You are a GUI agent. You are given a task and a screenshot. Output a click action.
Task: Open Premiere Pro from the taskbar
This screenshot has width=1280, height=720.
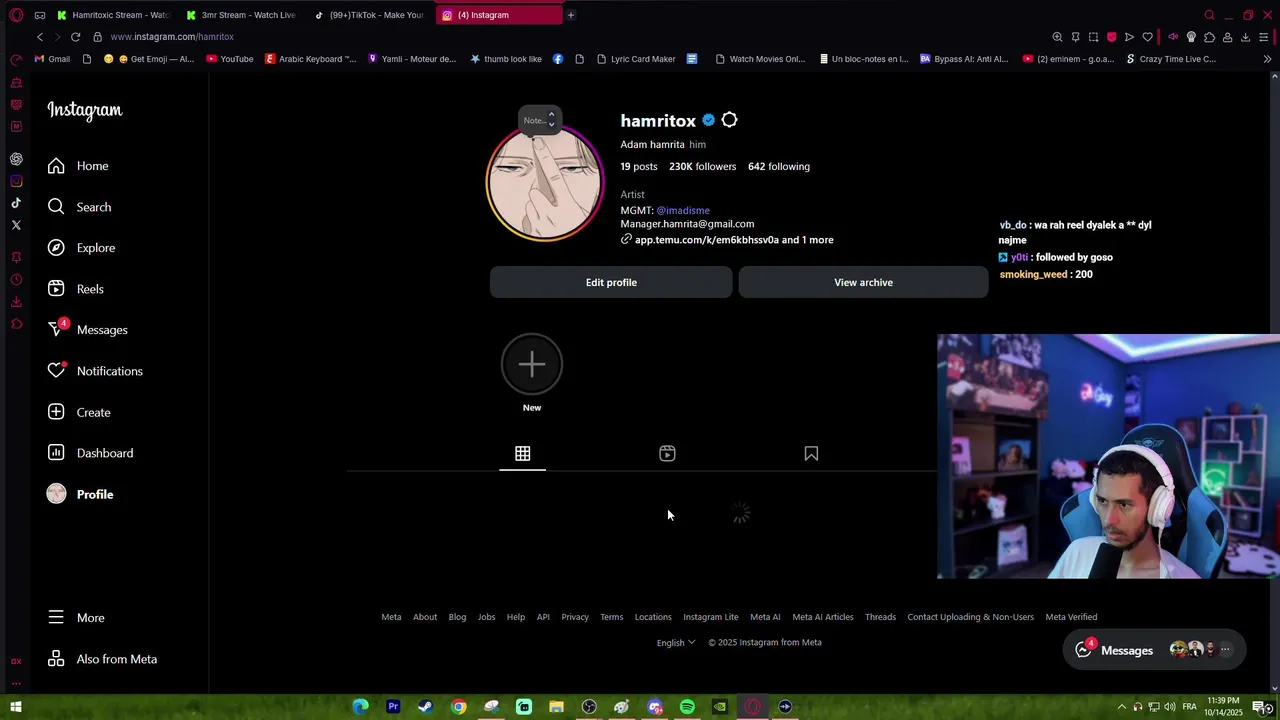click(x=393, y=707)
